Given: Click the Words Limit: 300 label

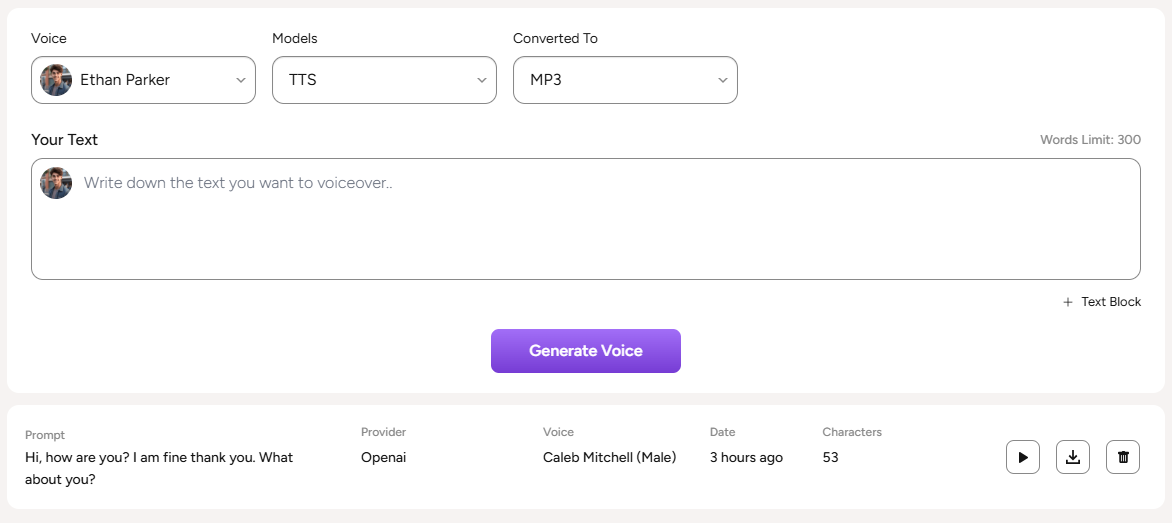Looking at the screenshot, I should coord(1090,140).
